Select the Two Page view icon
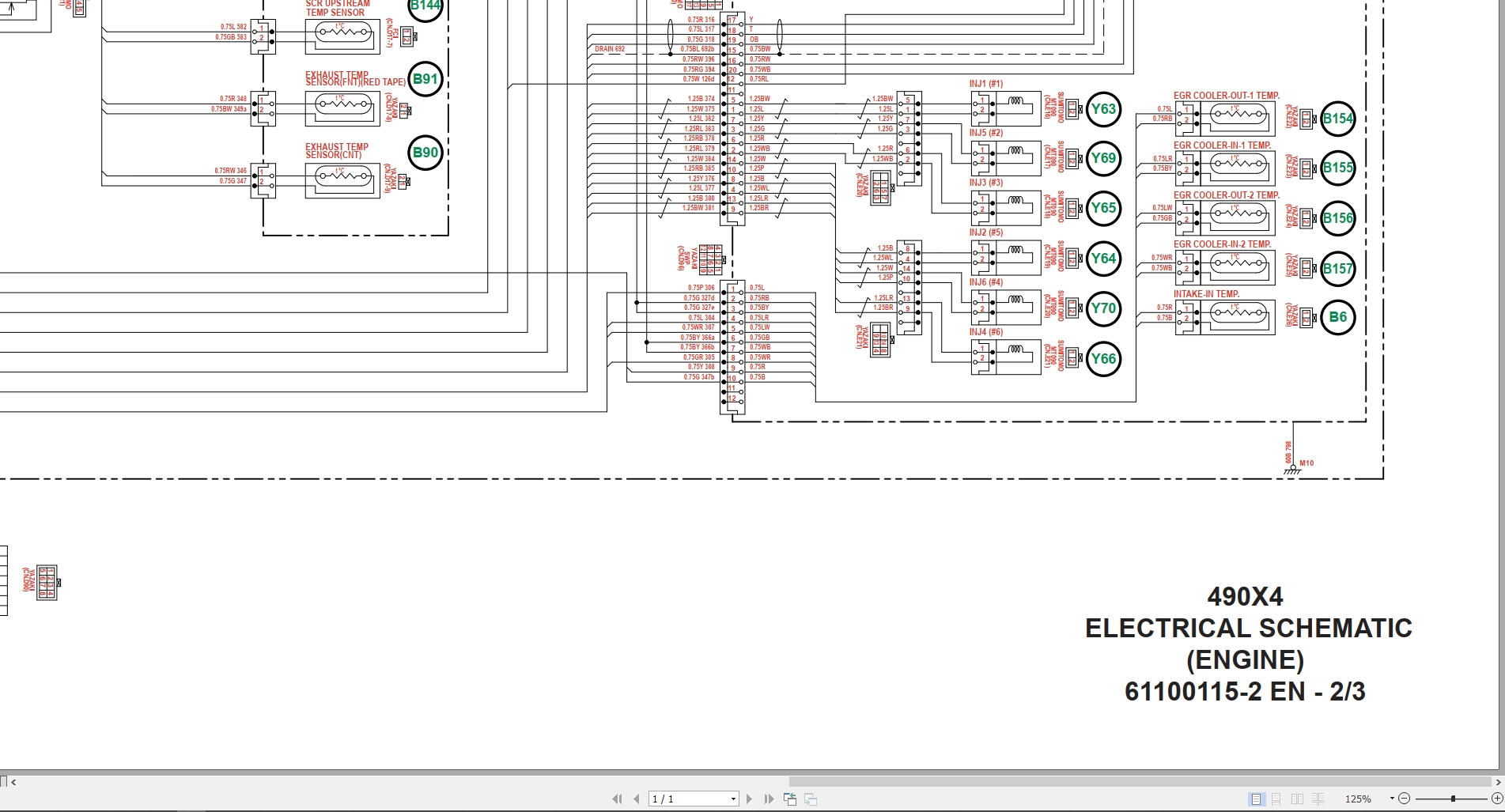This screenshot has height=812, width=1505. coord(1296,799)
